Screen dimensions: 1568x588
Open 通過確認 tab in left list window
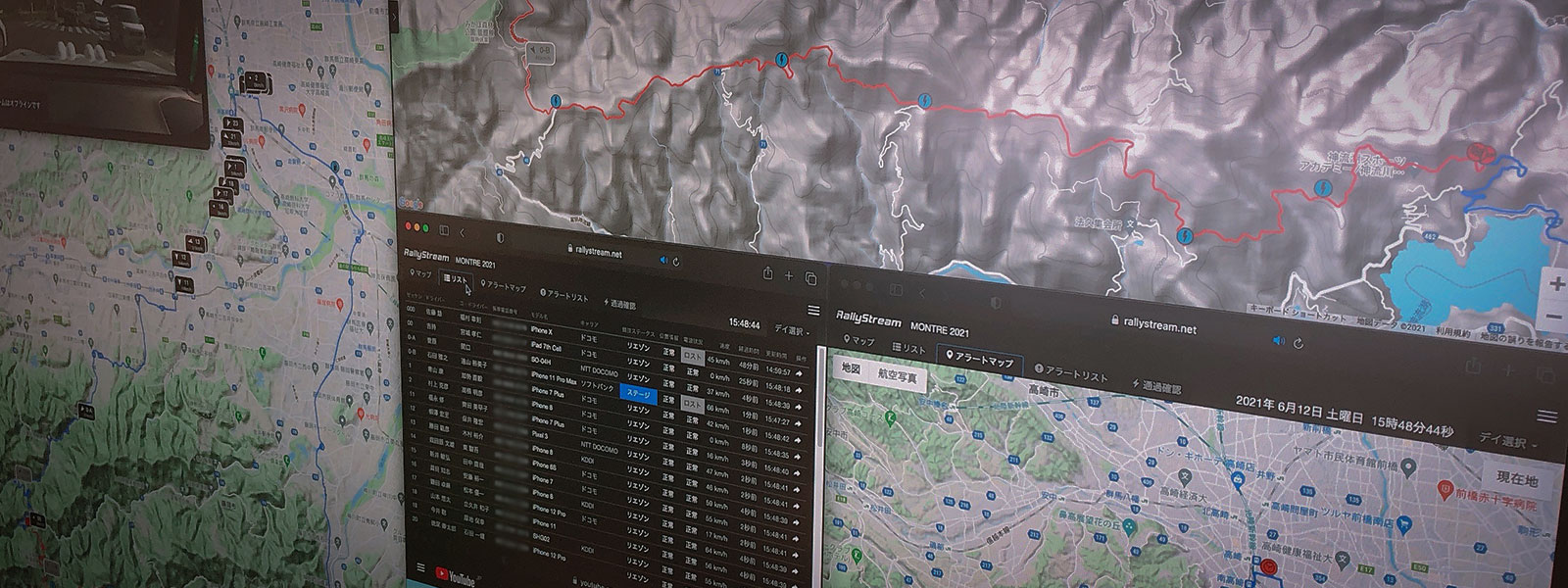tap(620, 304)
